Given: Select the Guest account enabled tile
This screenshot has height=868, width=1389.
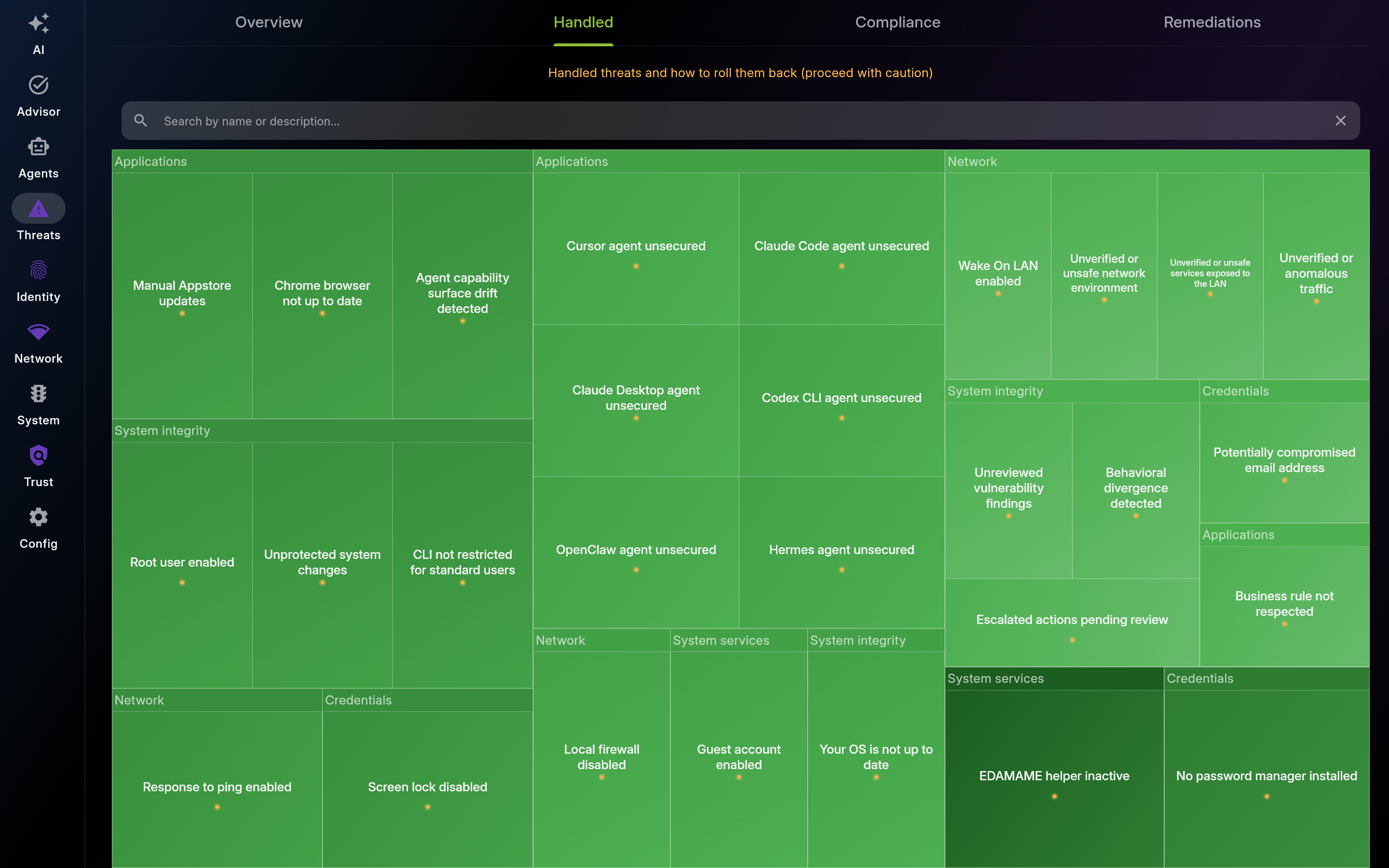Looking at the screenshot, I should tap(739, 759).
